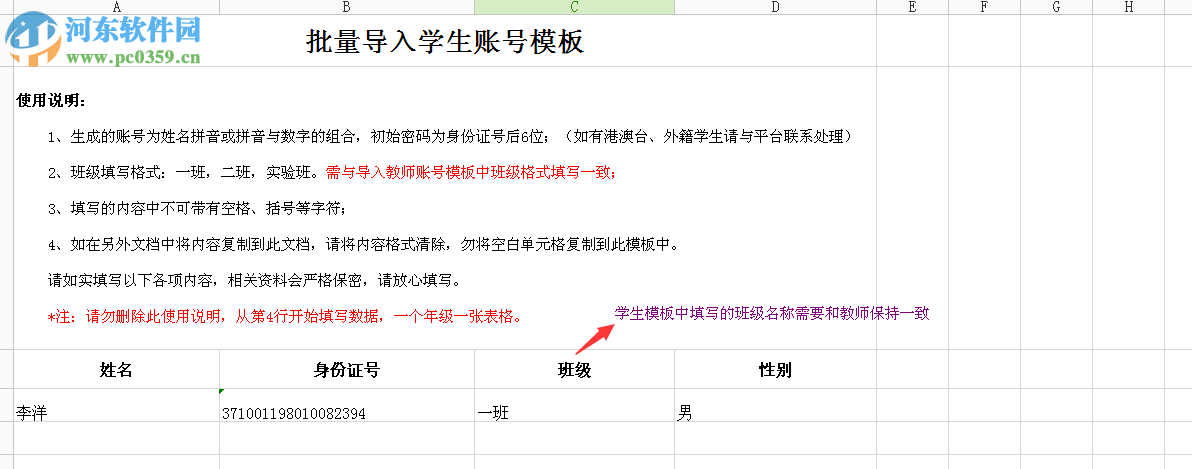Screen dimensions: 1192x469
Task: Select the 身份证号 header cell
Action: 347,370
